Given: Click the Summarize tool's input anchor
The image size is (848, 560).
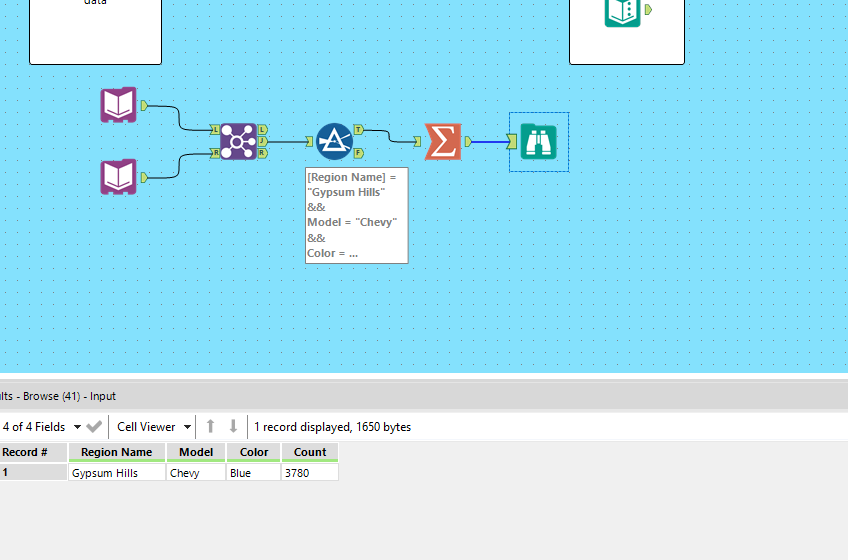Looking at the screenshot, I should click(418, 142).
